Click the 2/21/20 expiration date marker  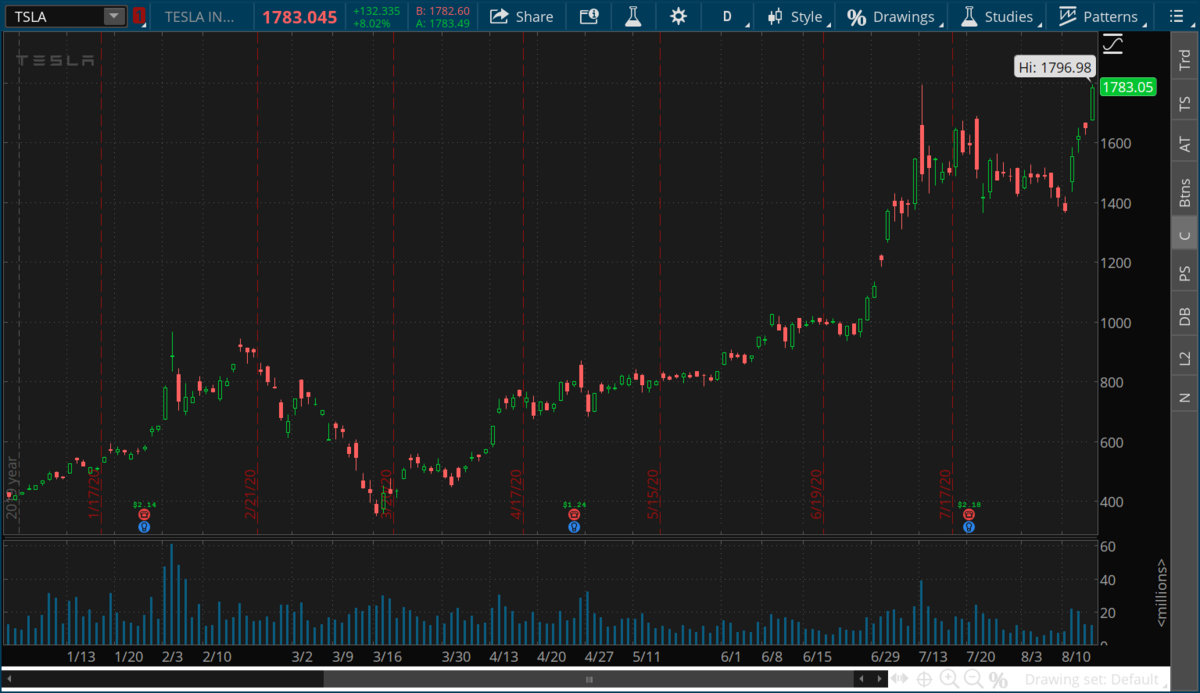pyautogui.click(x=250, y=495)
